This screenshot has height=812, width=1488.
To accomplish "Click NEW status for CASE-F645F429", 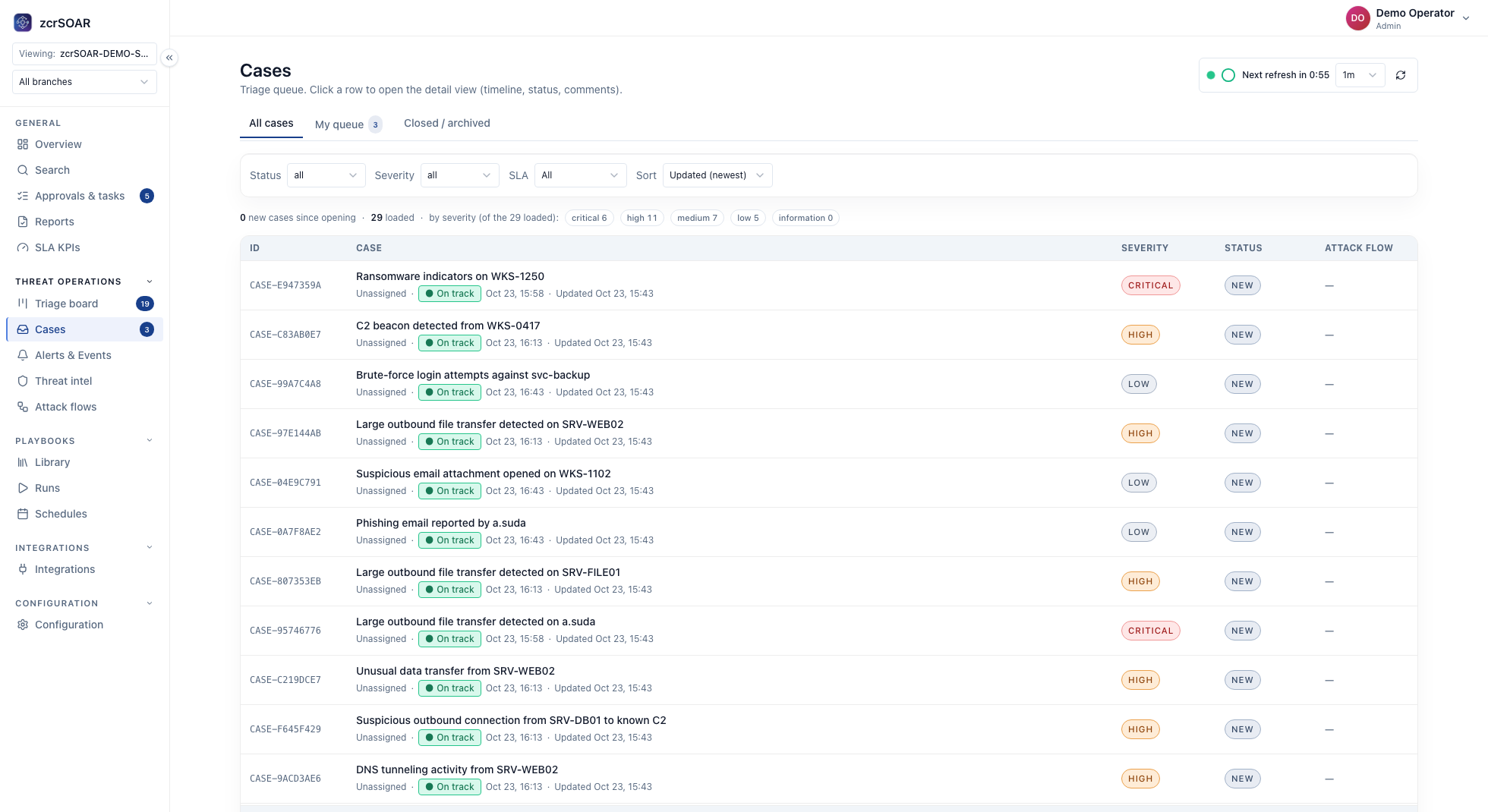I will 1243,729.
